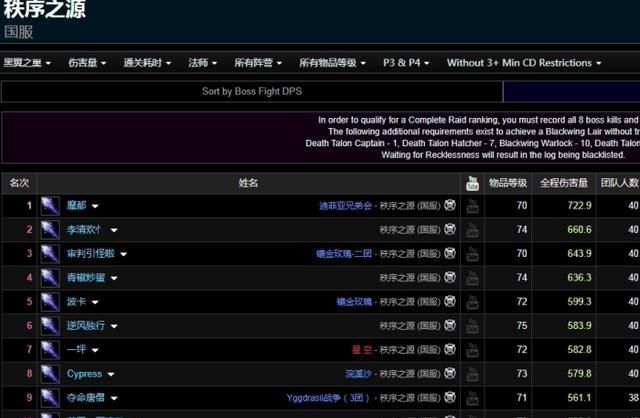Select the Sort by Boss Fight DPS tab
The image size is (640, 418).
(252, 91)
